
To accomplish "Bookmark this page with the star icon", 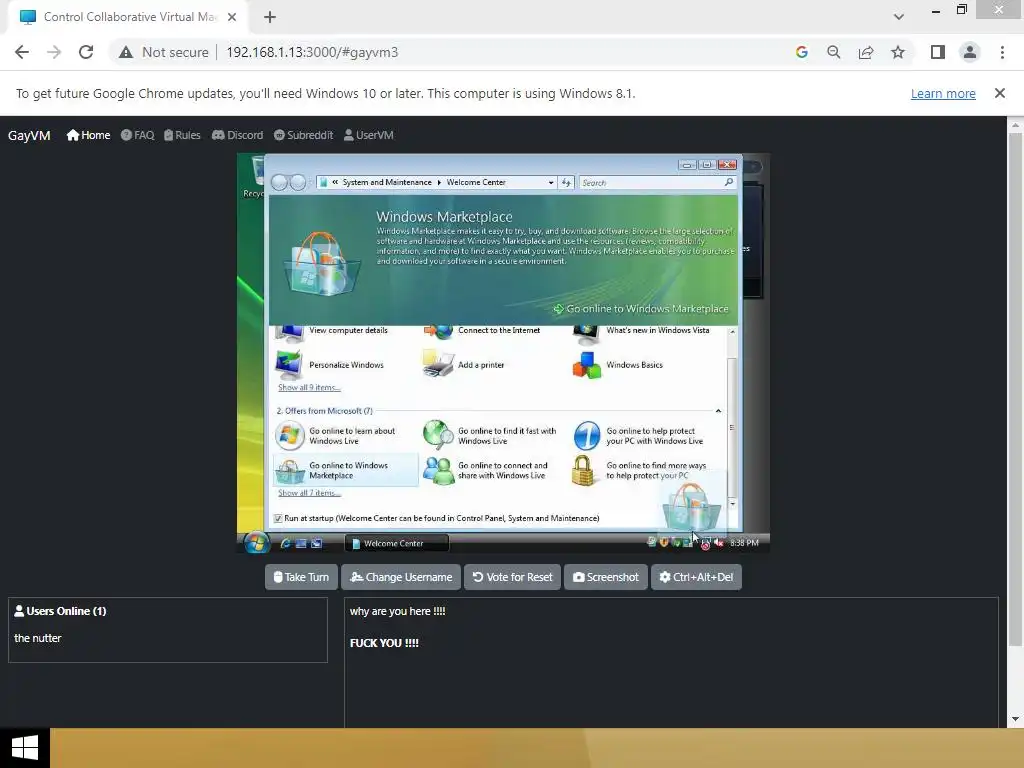I will (898, 52).
